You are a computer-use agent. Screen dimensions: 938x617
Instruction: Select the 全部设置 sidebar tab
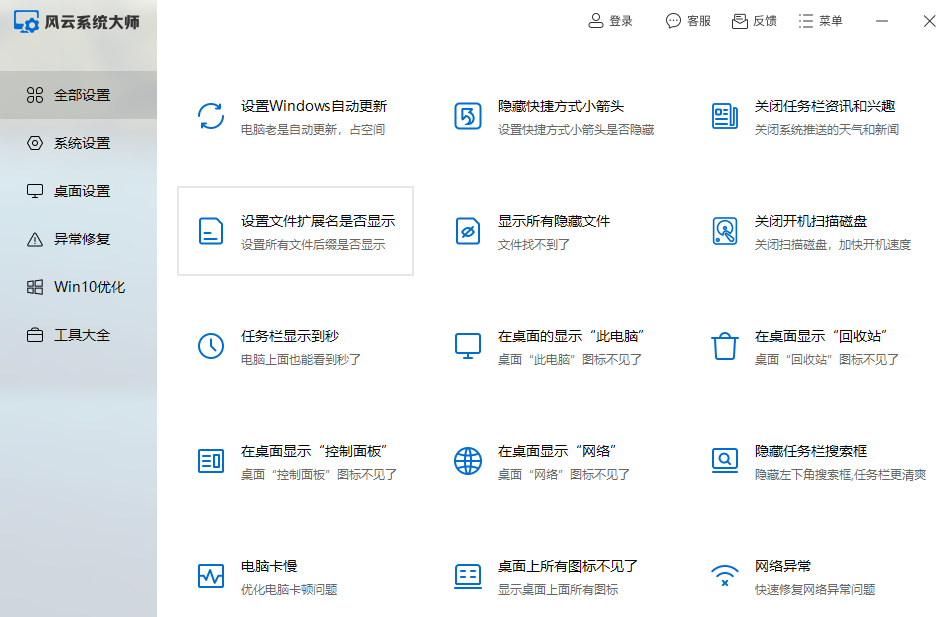(x=78, y=95)
